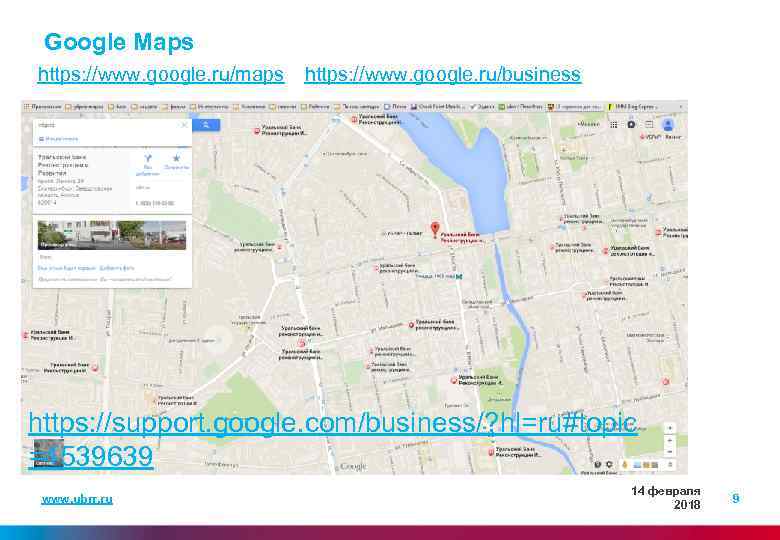Open the Street View photo thumbnail
The height and width of the screenshot is (540, 780).
(112, 235)
